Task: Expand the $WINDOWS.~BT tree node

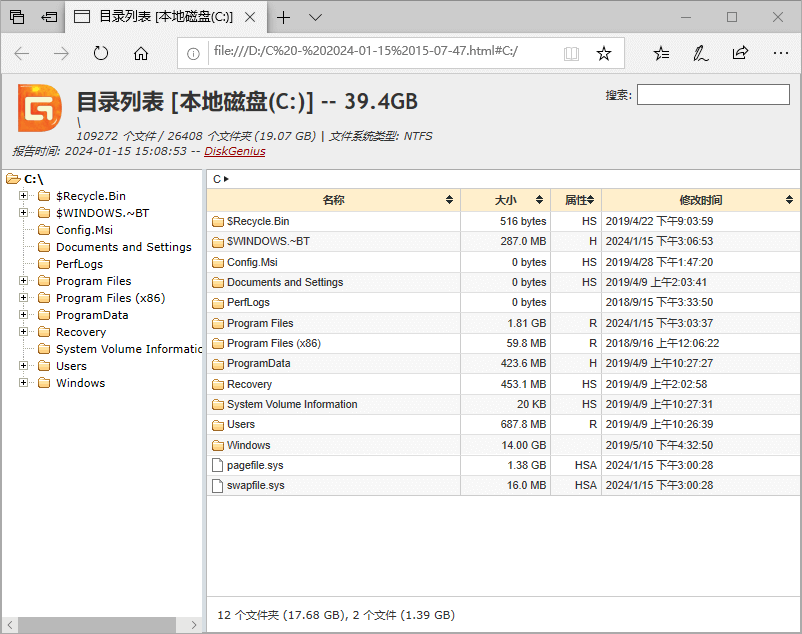Action: (23, 213)
